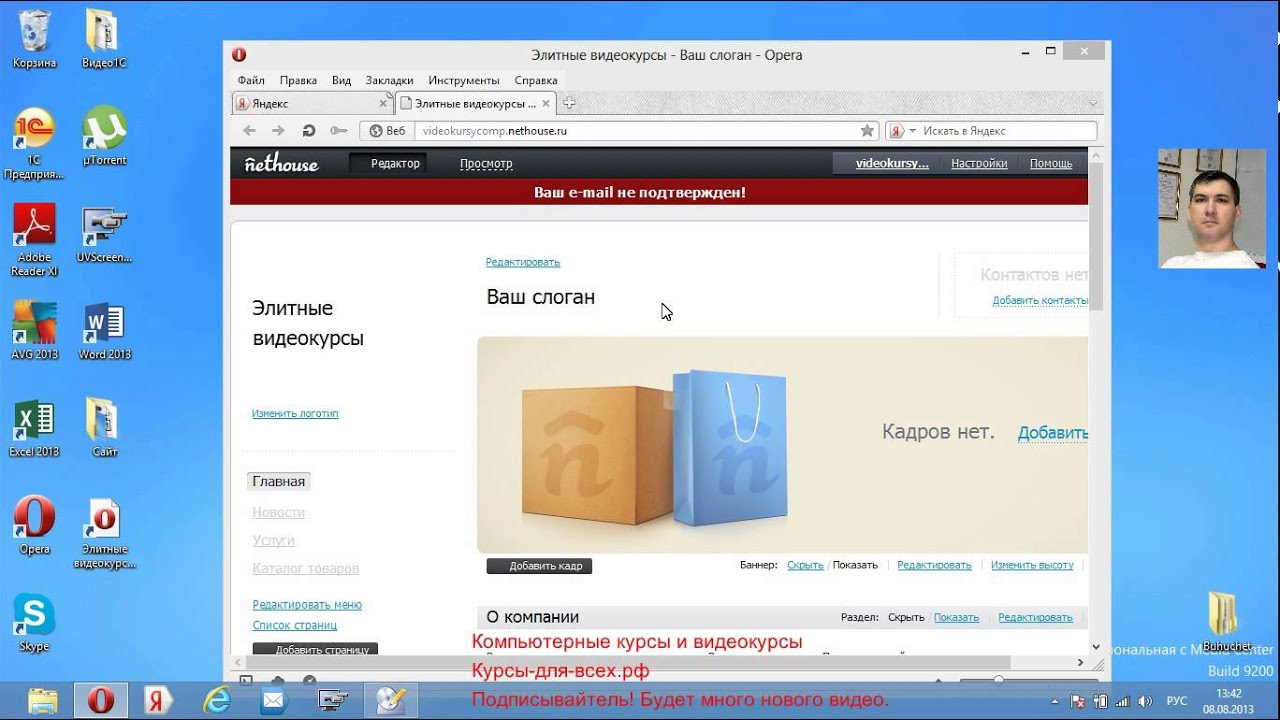The image size is (1280, 720).
Task: Click the Opera icon in the taskbar
Action: point(100,701)
